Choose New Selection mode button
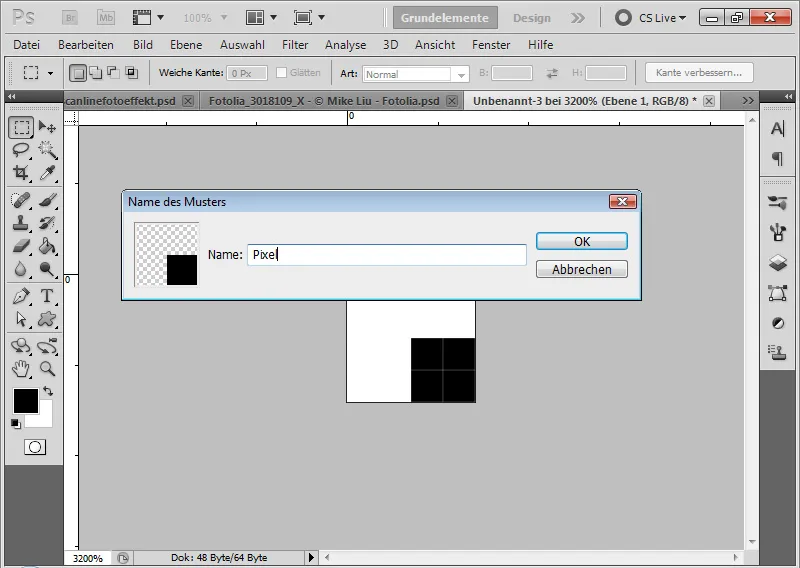This screenshot has width=800, height=568. pyautogui.click(x=78, y=73)
